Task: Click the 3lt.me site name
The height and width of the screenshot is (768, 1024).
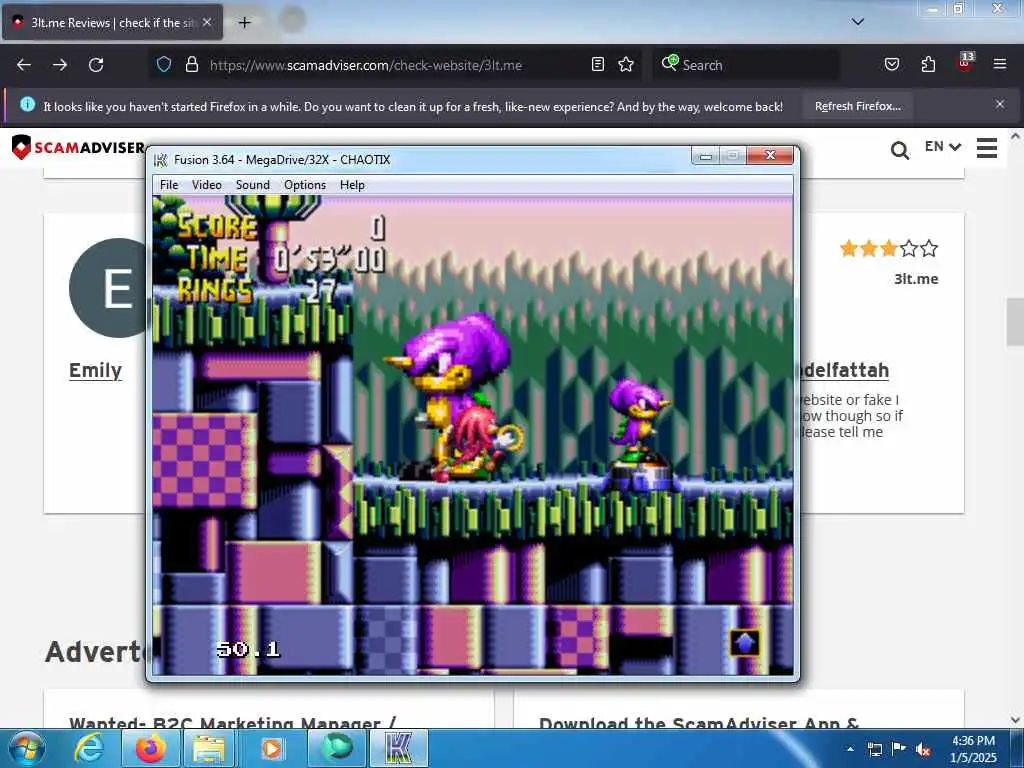Action: pos(916,279)
